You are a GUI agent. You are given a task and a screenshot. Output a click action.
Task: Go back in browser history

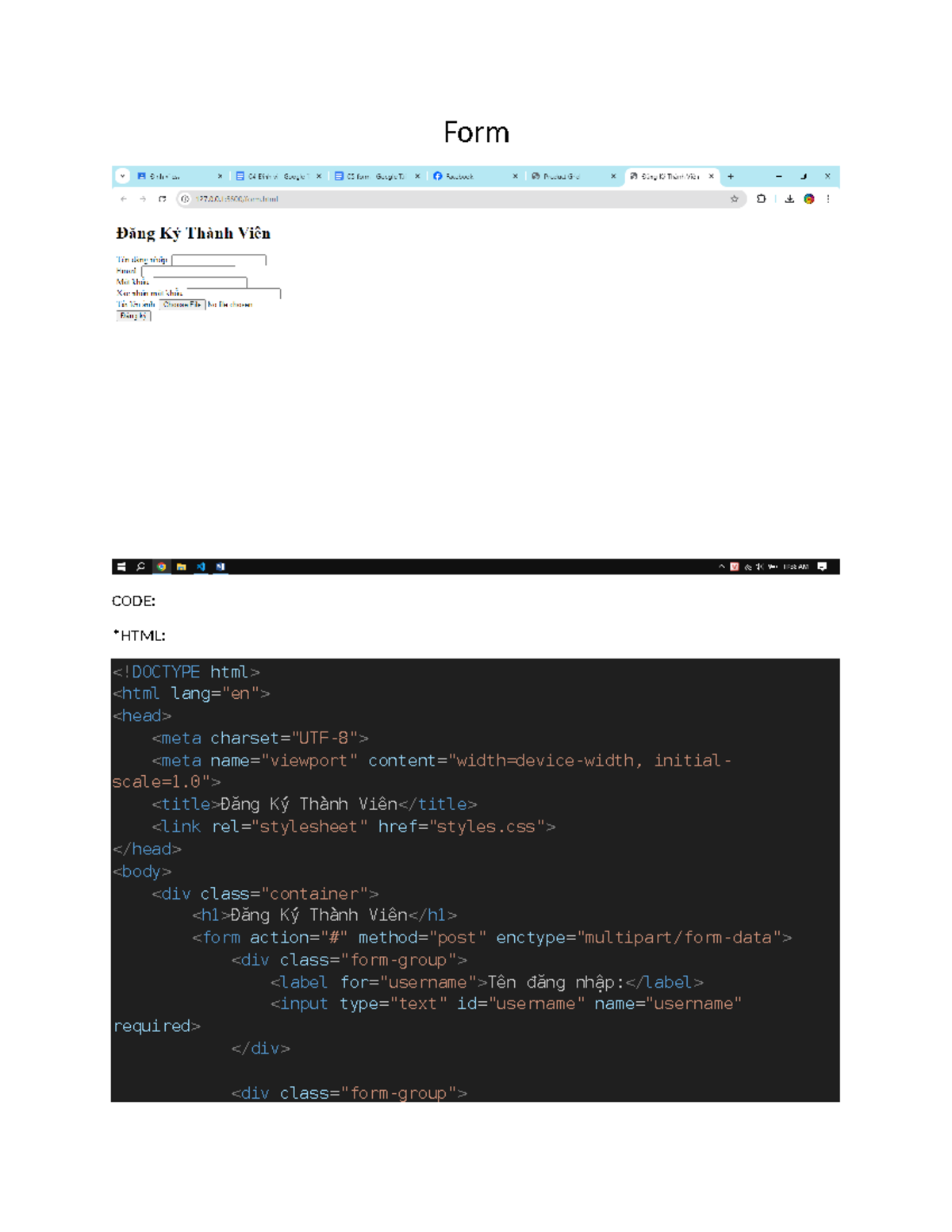click(124, 199)
